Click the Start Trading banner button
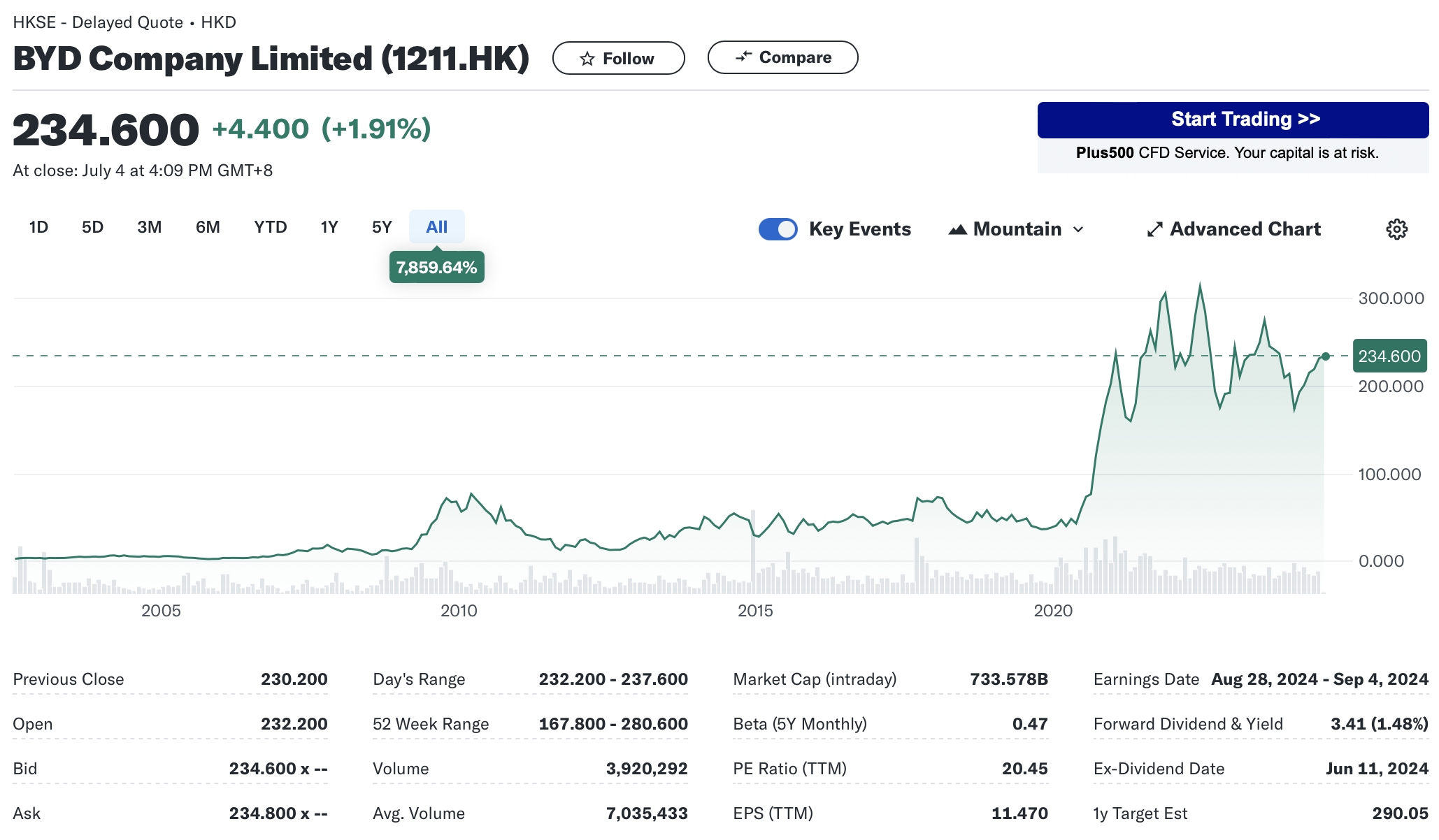Screen dimensions: 1439x840 click(1232, 120)
